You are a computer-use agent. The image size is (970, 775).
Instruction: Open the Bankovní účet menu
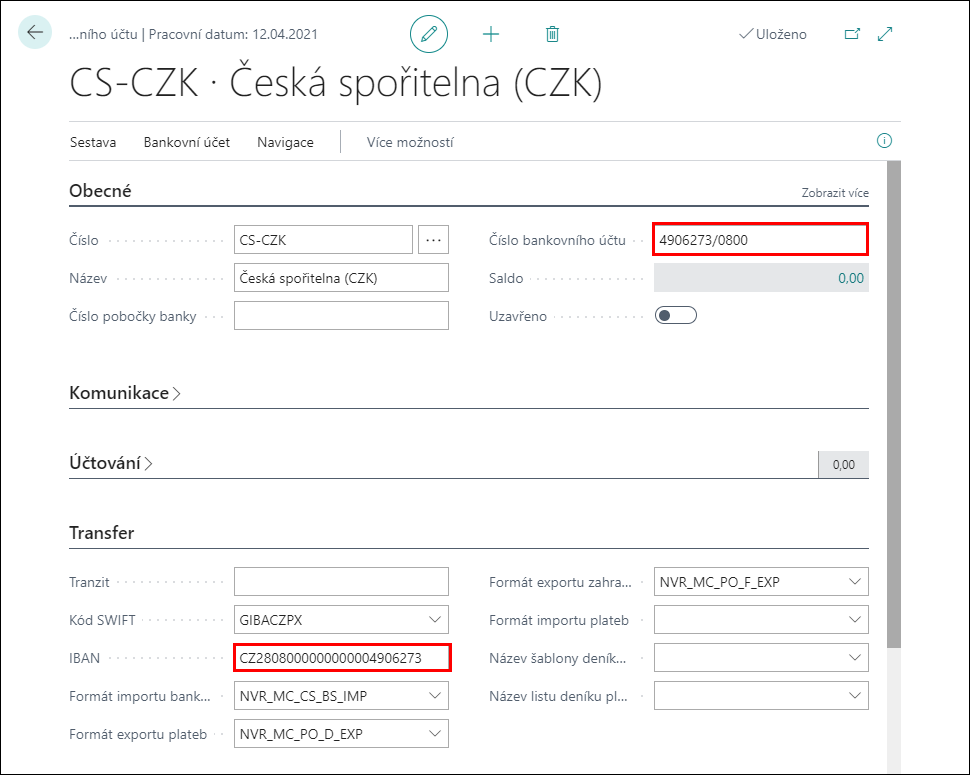coord(187,142)
